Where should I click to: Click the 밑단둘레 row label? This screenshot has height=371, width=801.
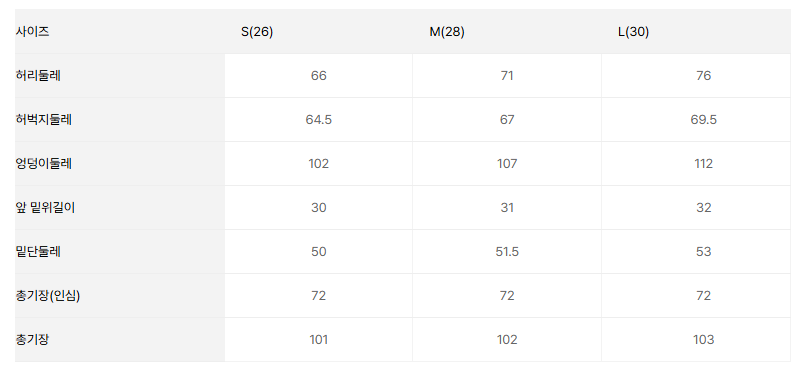[x=38, y=251]
